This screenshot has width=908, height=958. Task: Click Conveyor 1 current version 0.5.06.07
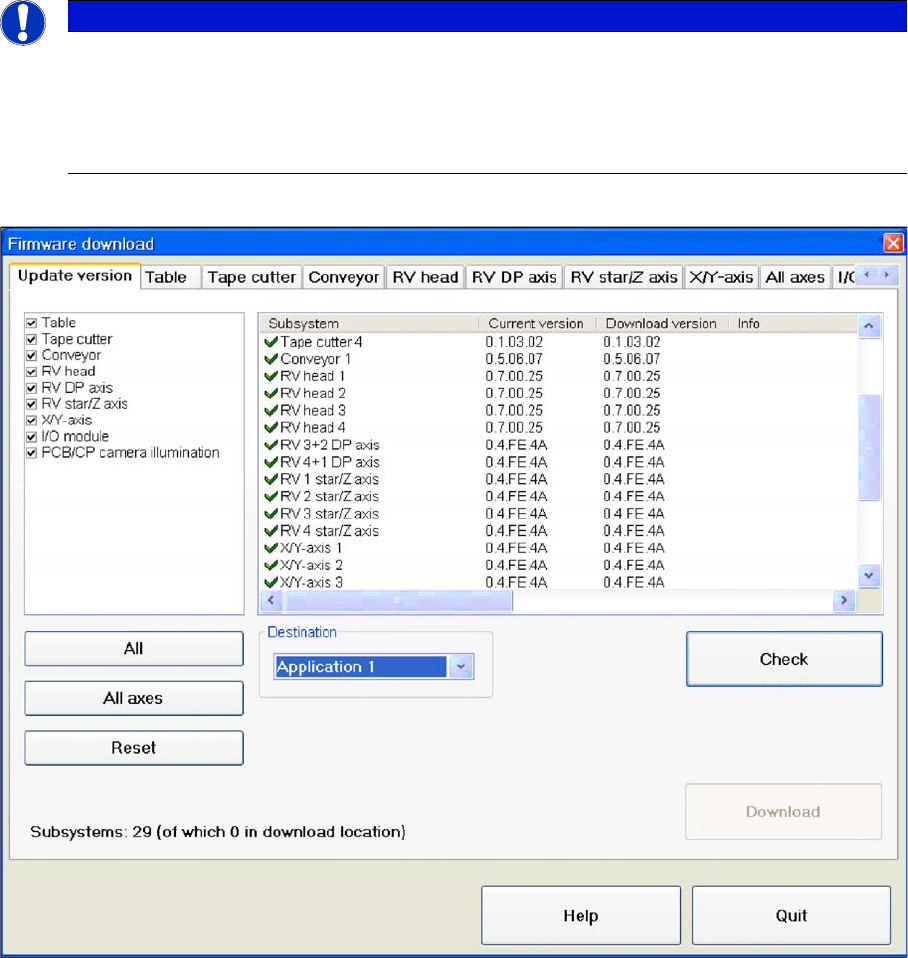coord(514,359)
